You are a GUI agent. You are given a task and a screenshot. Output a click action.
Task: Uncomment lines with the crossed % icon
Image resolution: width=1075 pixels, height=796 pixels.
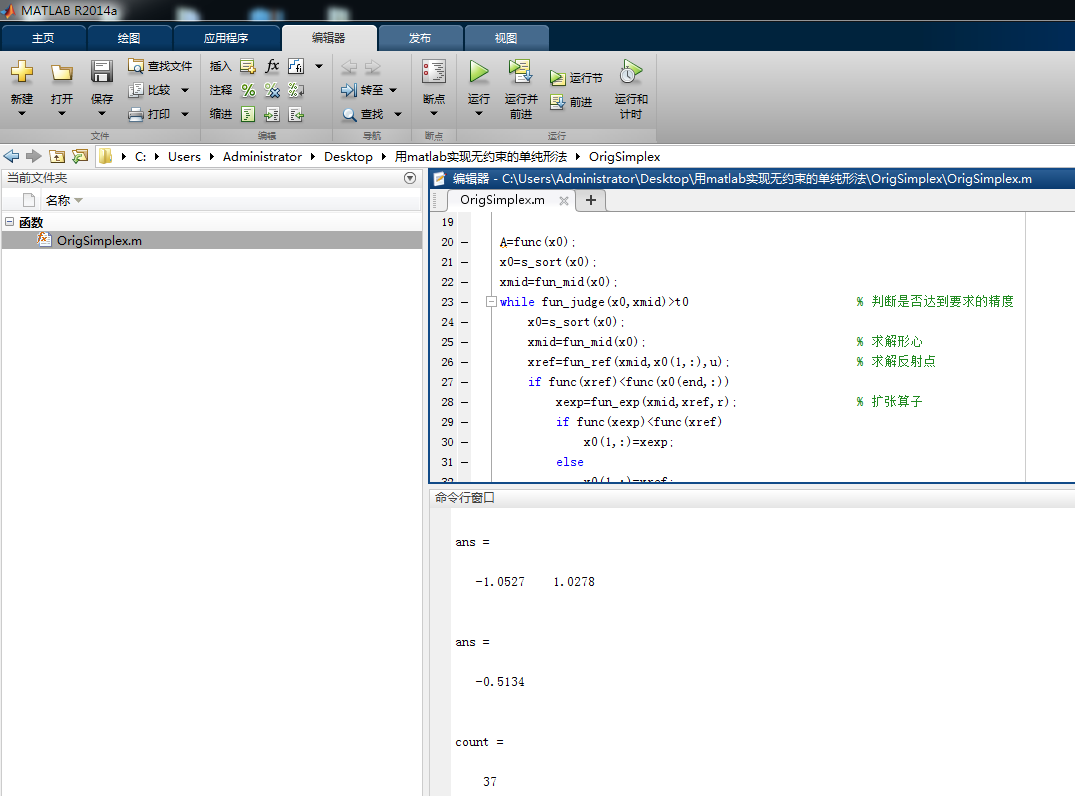tap(272, 90)
